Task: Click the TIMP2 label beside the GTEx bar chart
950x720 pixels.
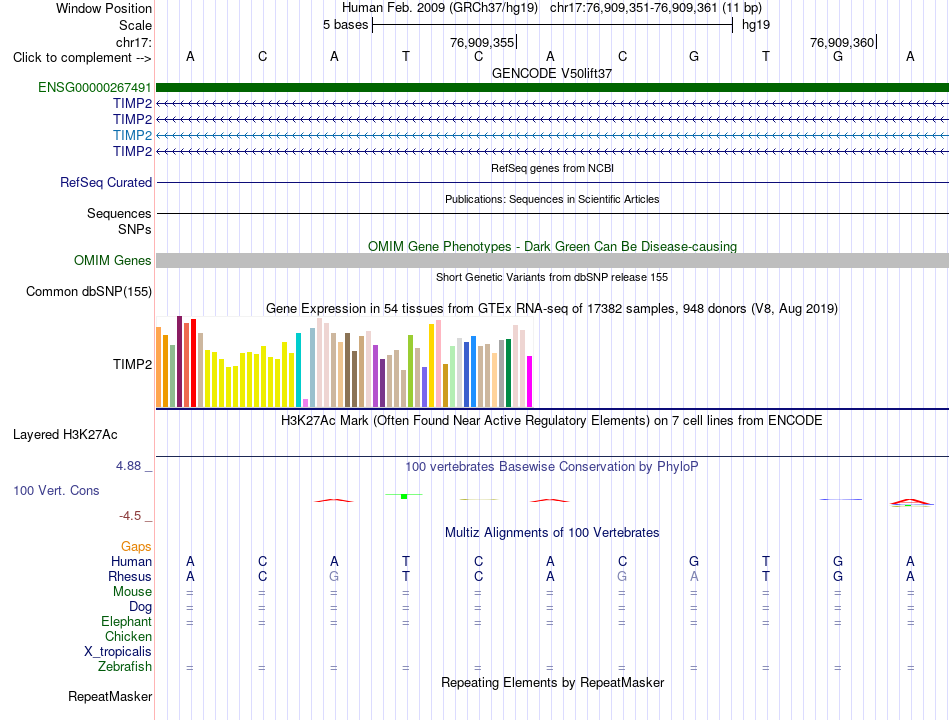Action: pyautogui.click(x=132, y=364)
